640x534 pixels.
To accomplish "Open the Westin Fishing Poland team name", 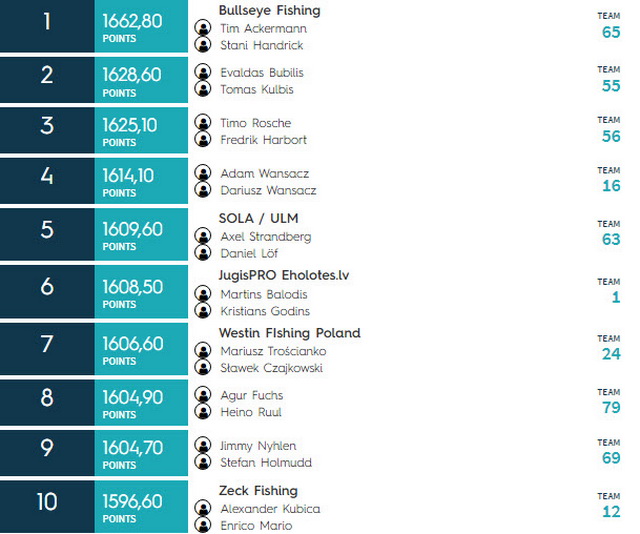I will pyautogui.click(x=289, y=333).
